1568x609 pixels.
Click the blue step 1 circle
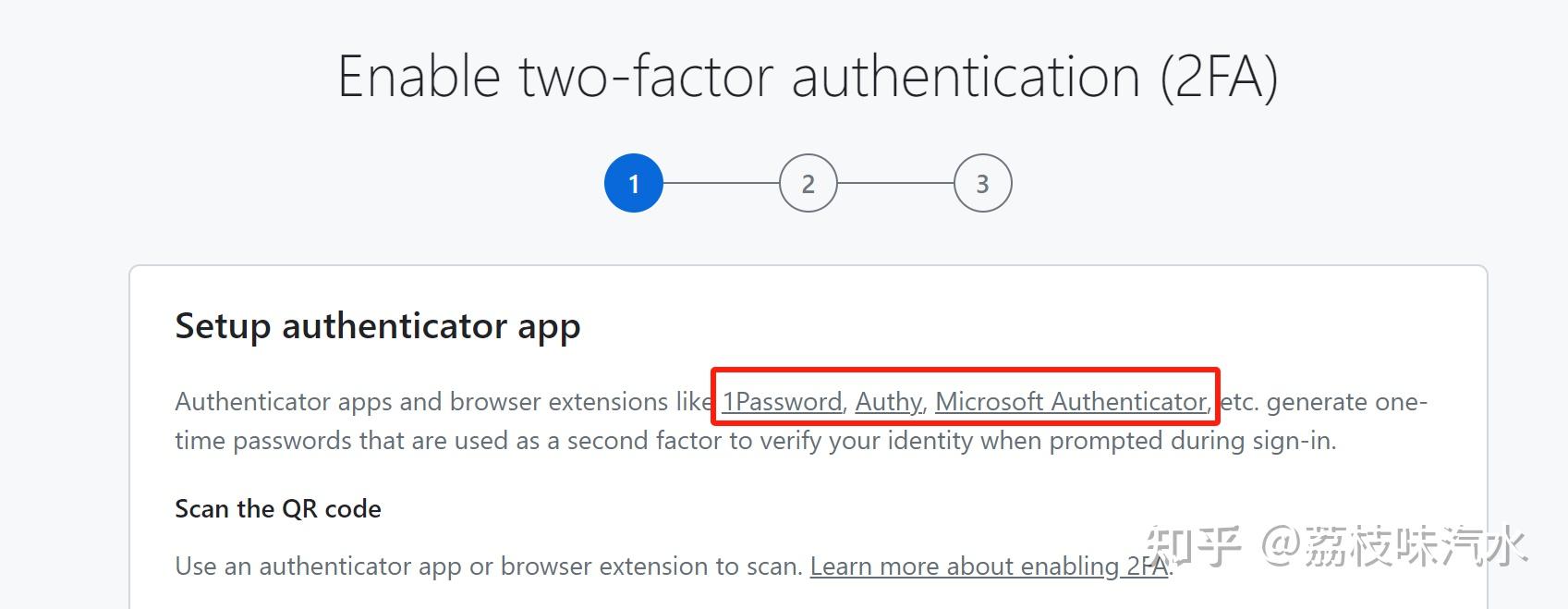tap(633, 183)
